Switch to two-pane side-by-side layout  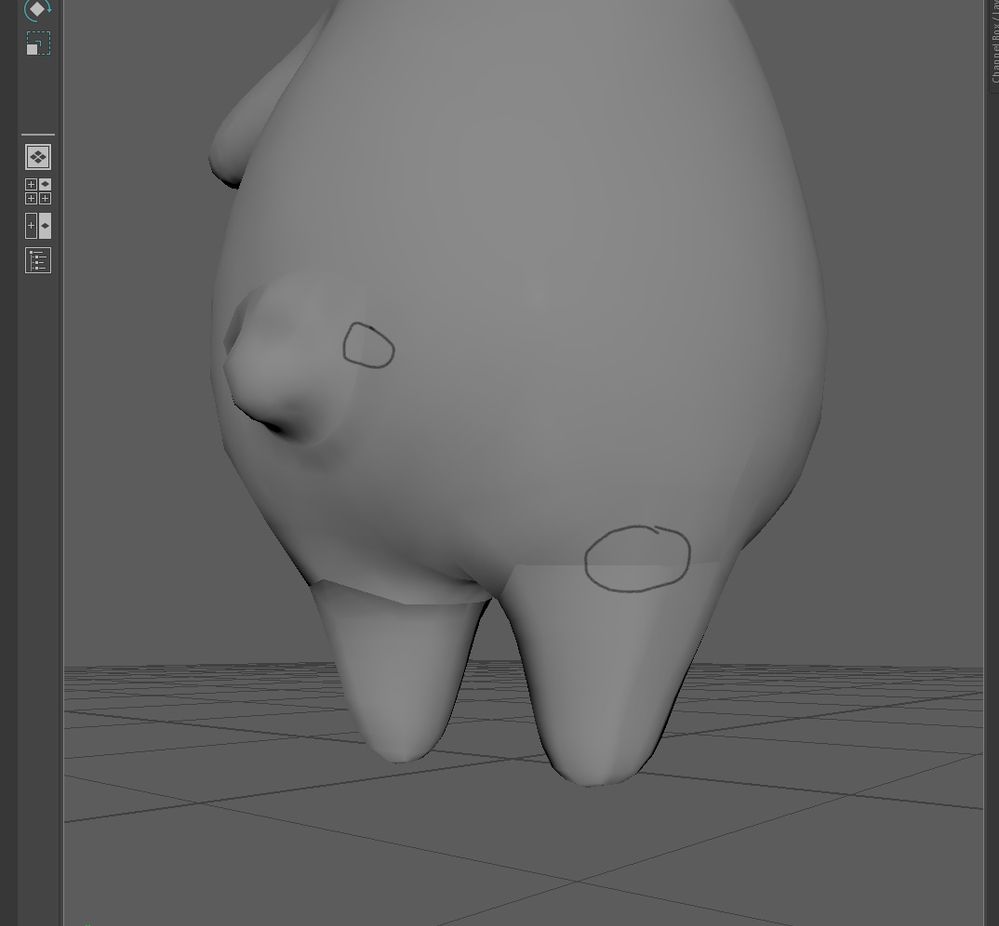[x=38, y=226]
